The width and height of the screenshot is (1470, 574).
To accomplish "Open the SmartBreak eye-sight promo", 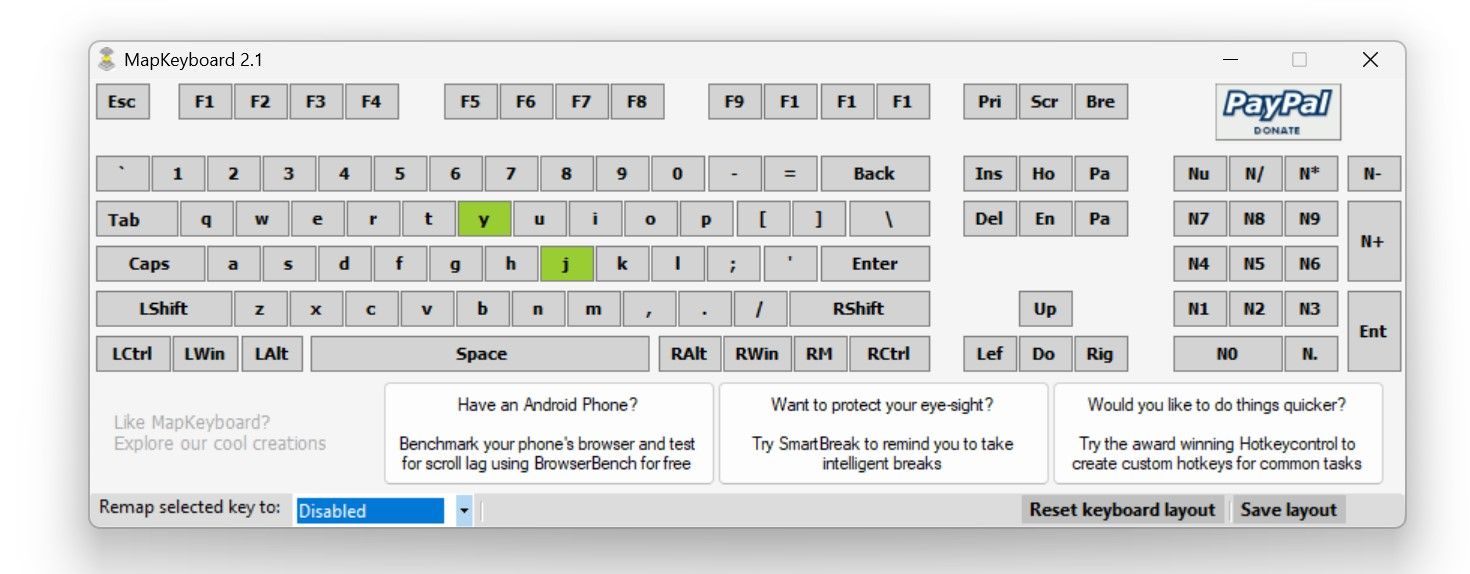I will click(x=882, y=433).
